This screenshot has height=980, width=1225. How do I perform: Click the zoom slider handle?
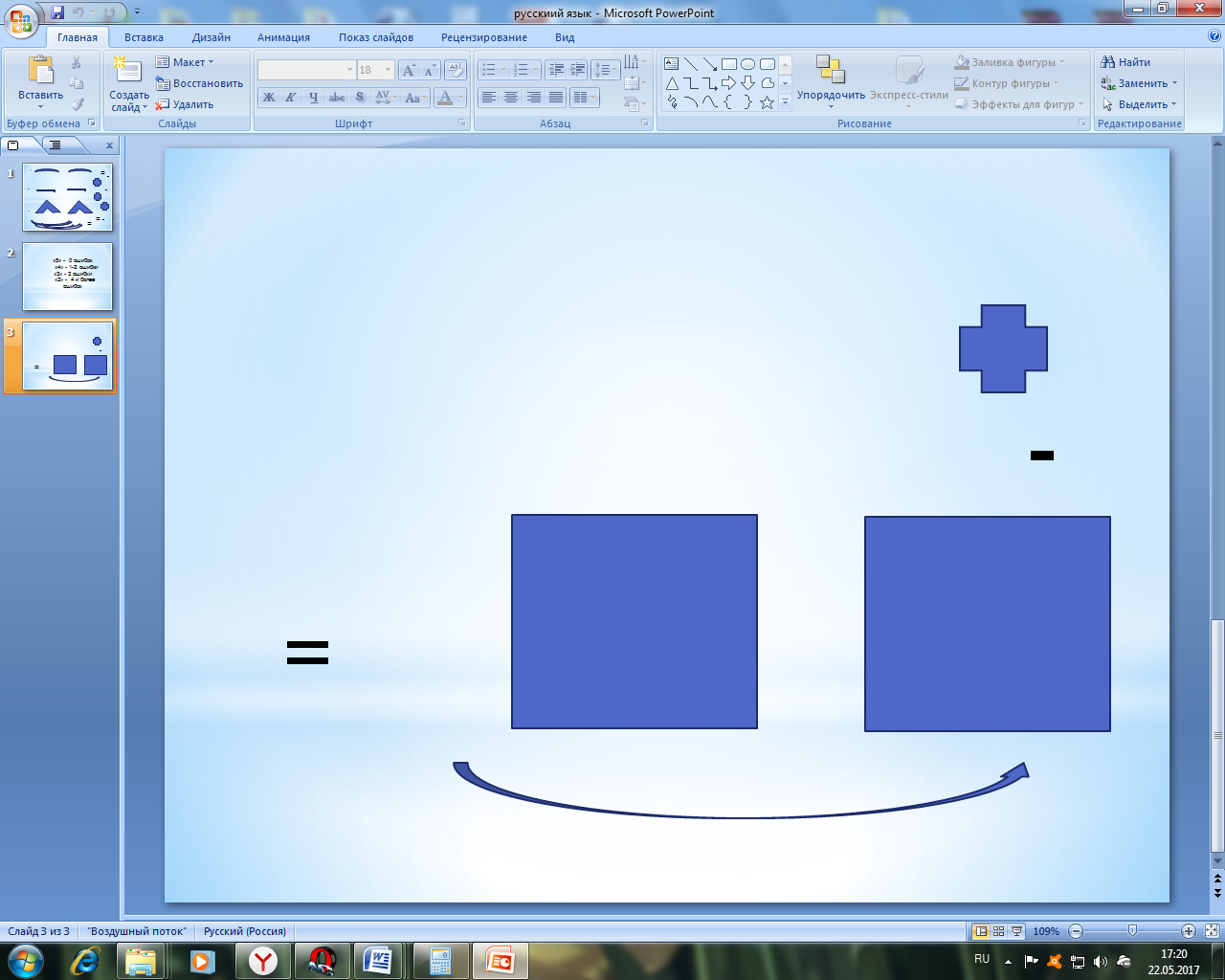pyautogui.click(x=1132, y=931)
